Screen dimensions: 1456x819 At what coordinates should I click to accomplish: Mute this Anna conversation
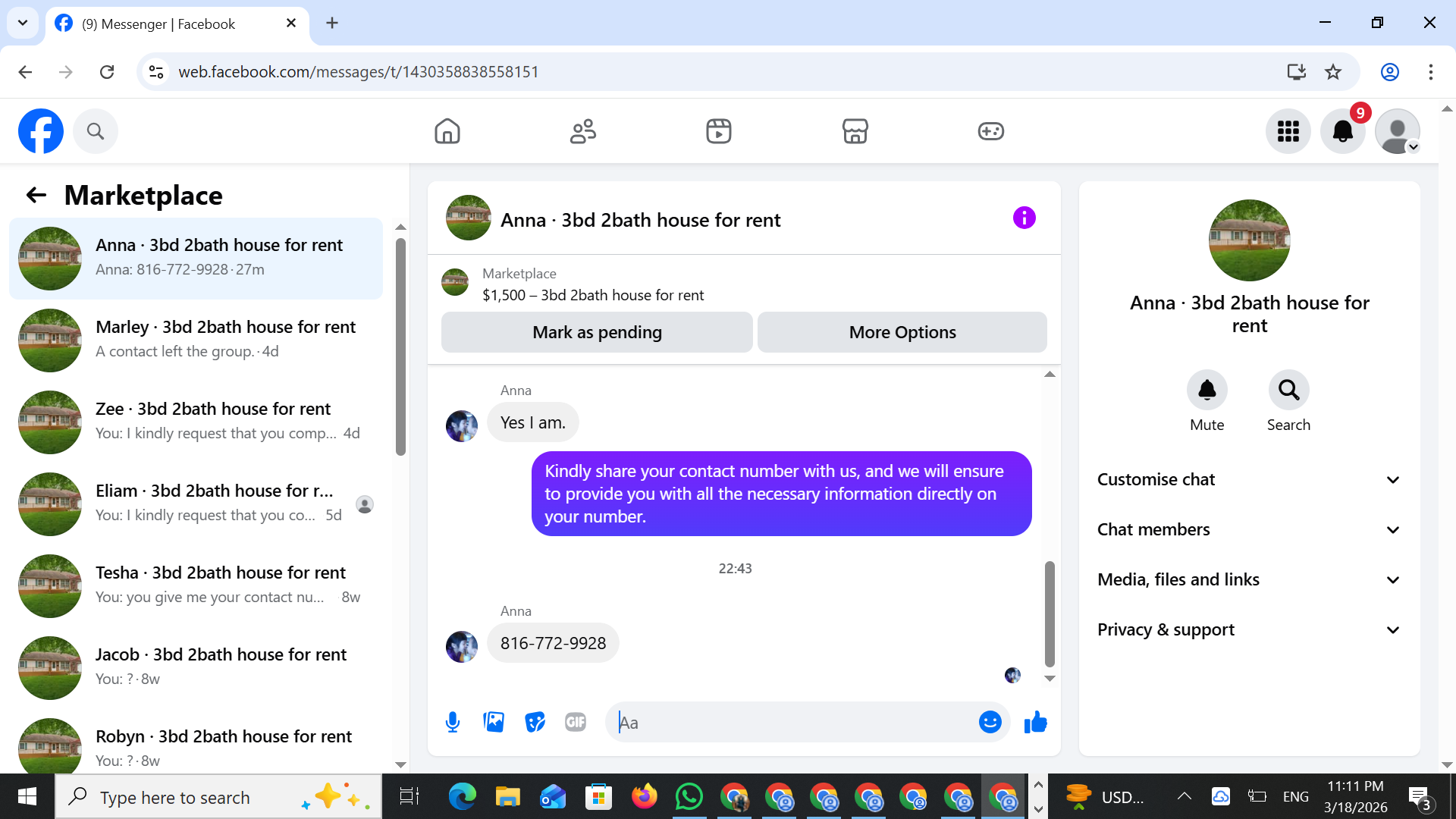click(1207, 390)
